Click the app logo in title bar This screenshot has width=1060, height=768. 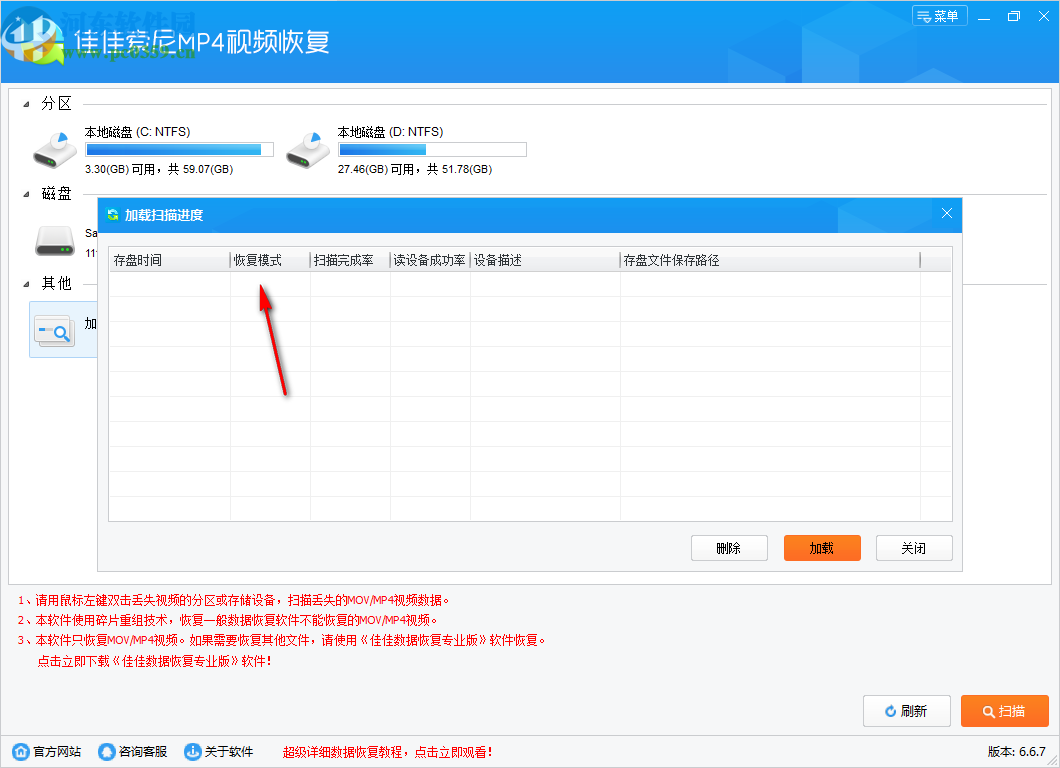tap(32, 37)
